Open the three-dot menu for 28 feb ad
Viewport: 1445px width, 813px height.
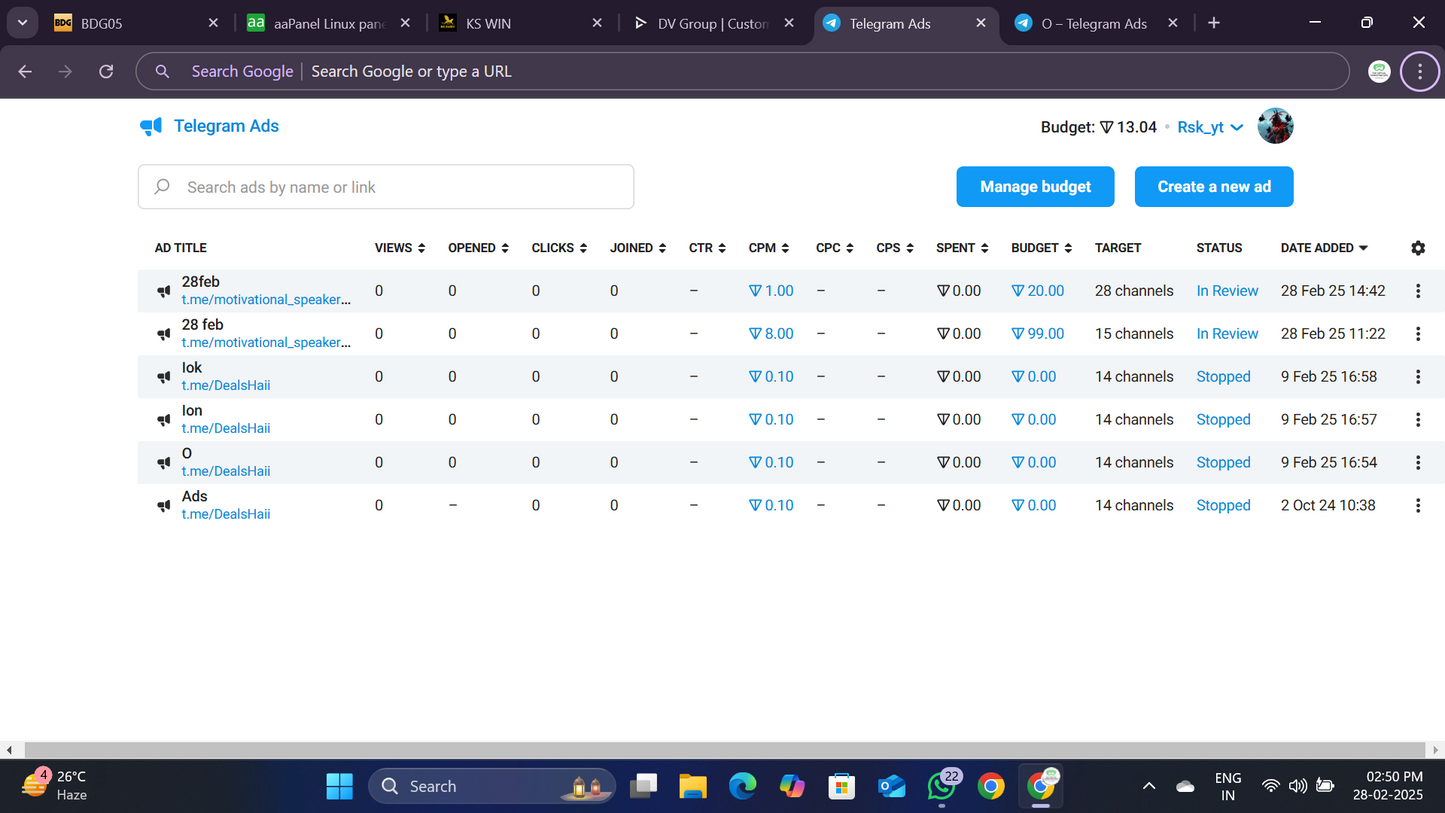tap(1418, 334)
